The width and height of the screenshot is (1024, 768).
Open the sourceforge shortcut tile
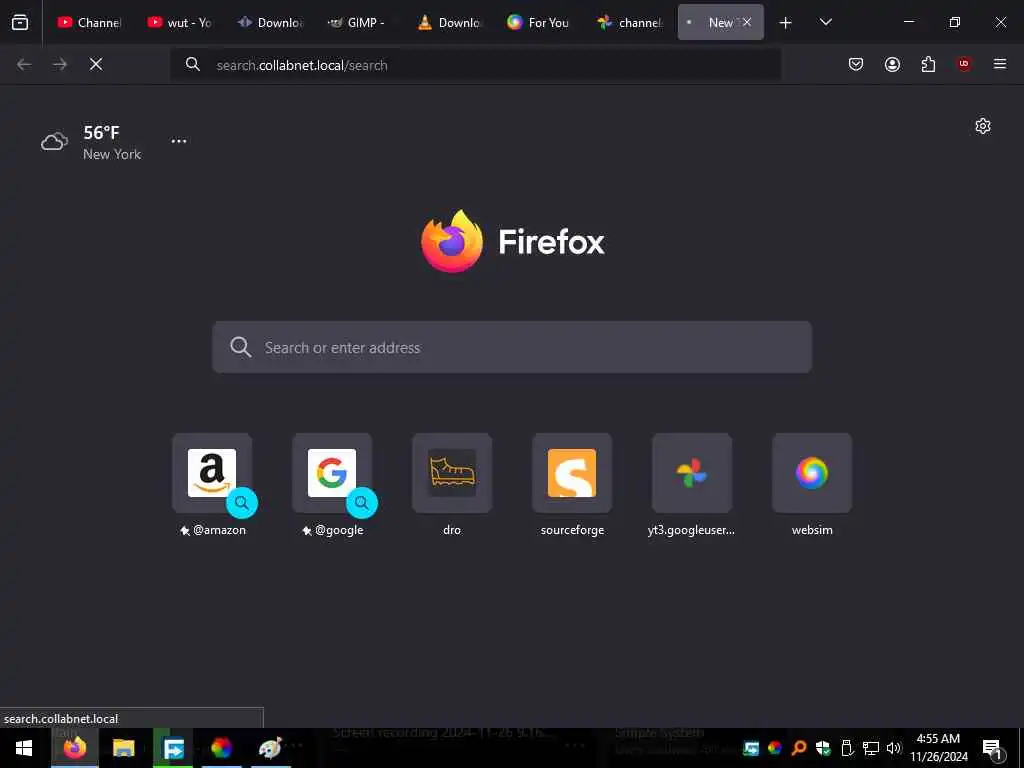coord(572,473)
